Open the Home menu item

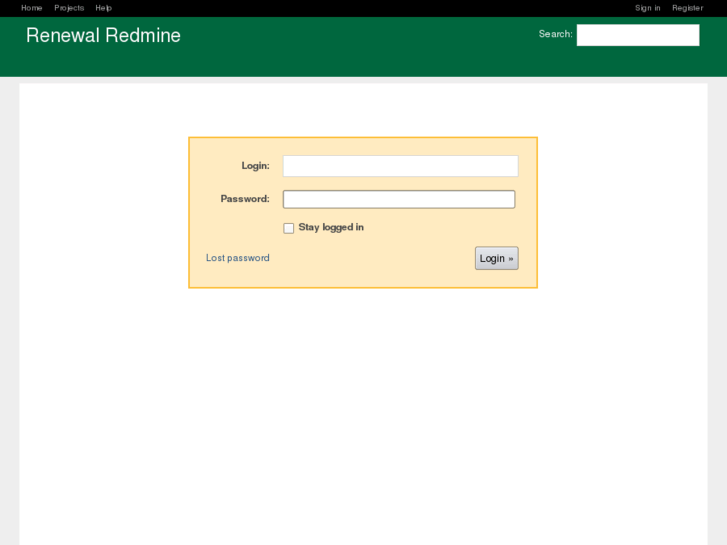[32, 8]
